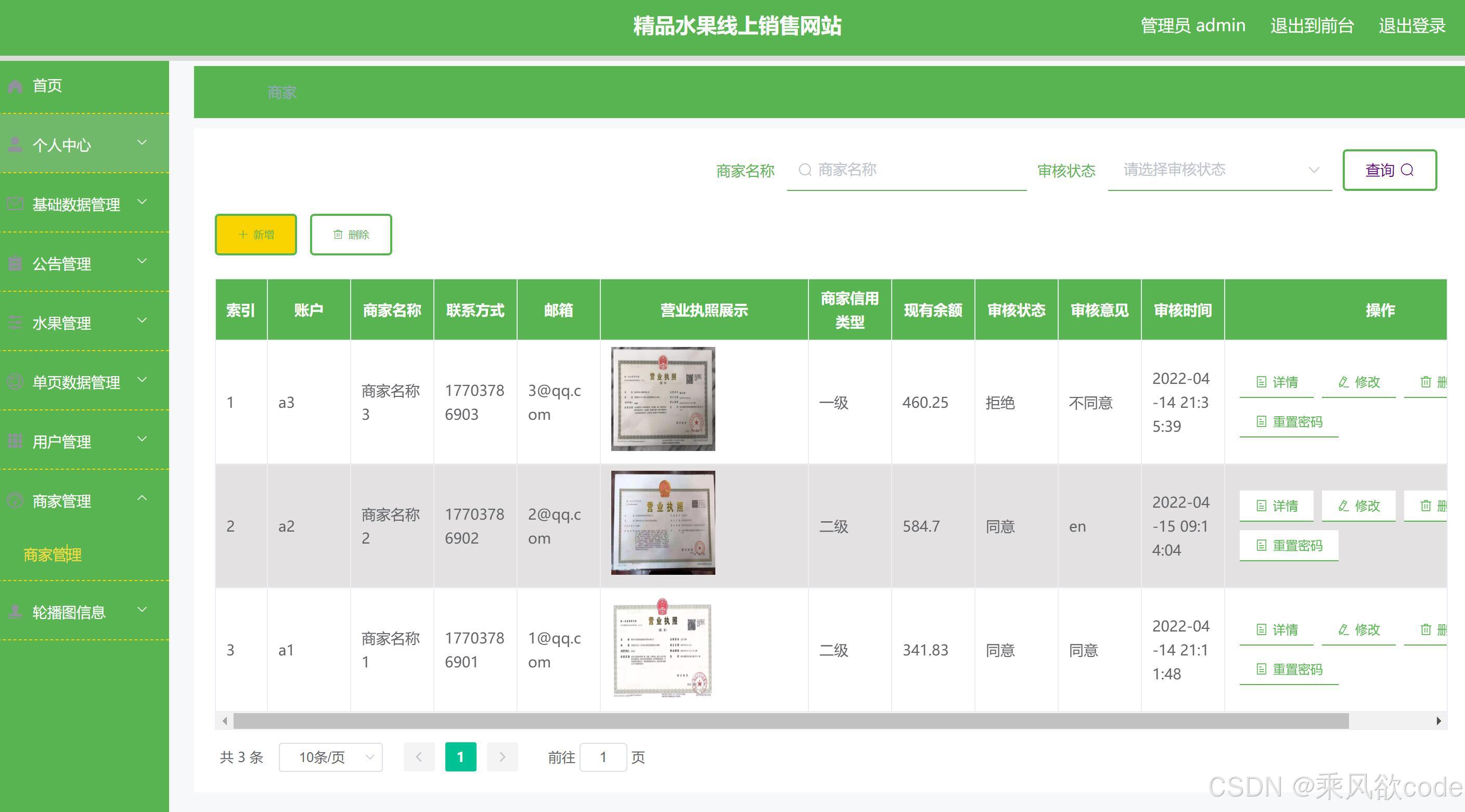Expand the 轮播图信息 menu chevron

142,610
